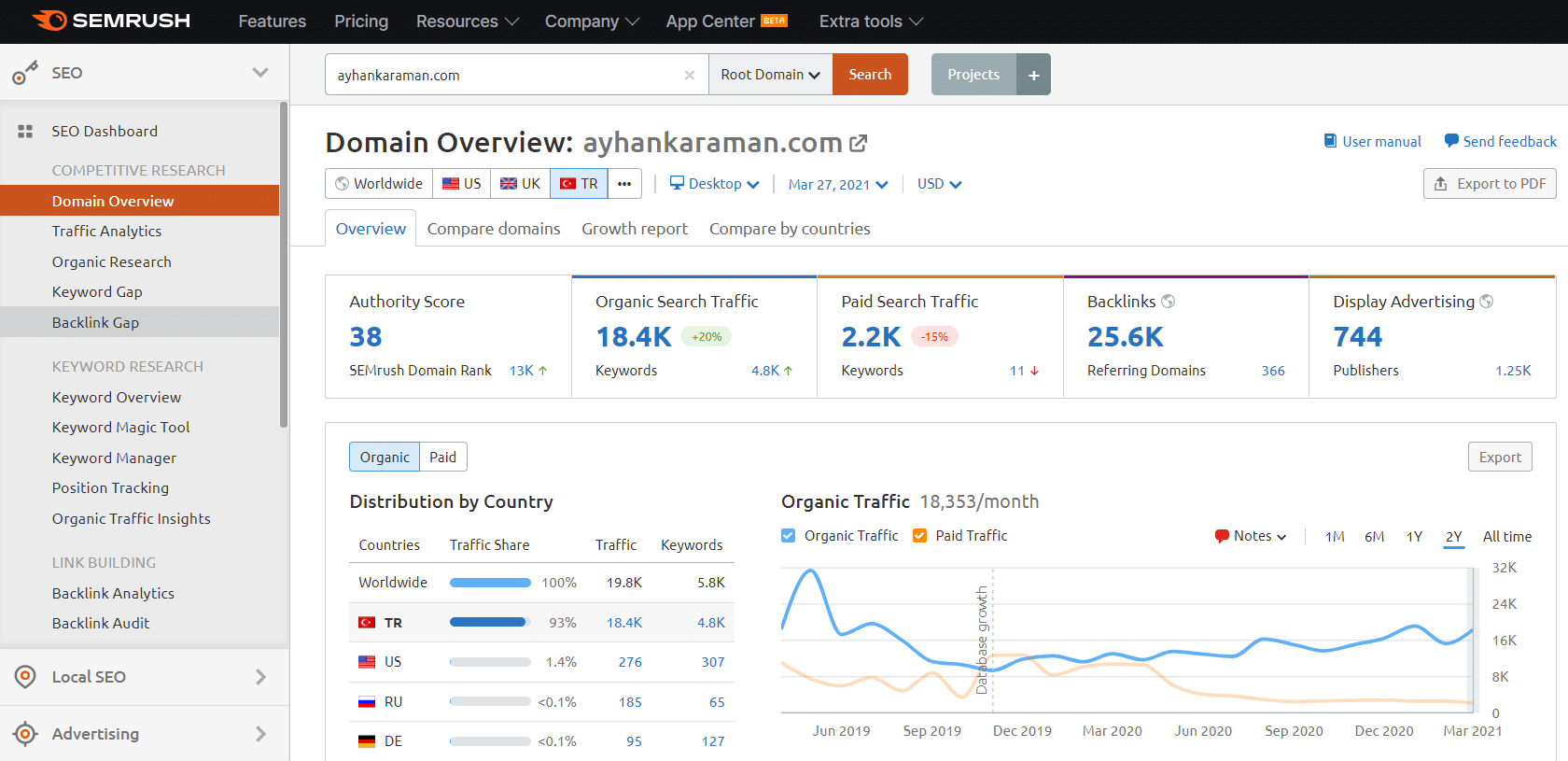Screen dimensions: 1568x761
Task: Click the US flag database button
Action: pos(461,184)
